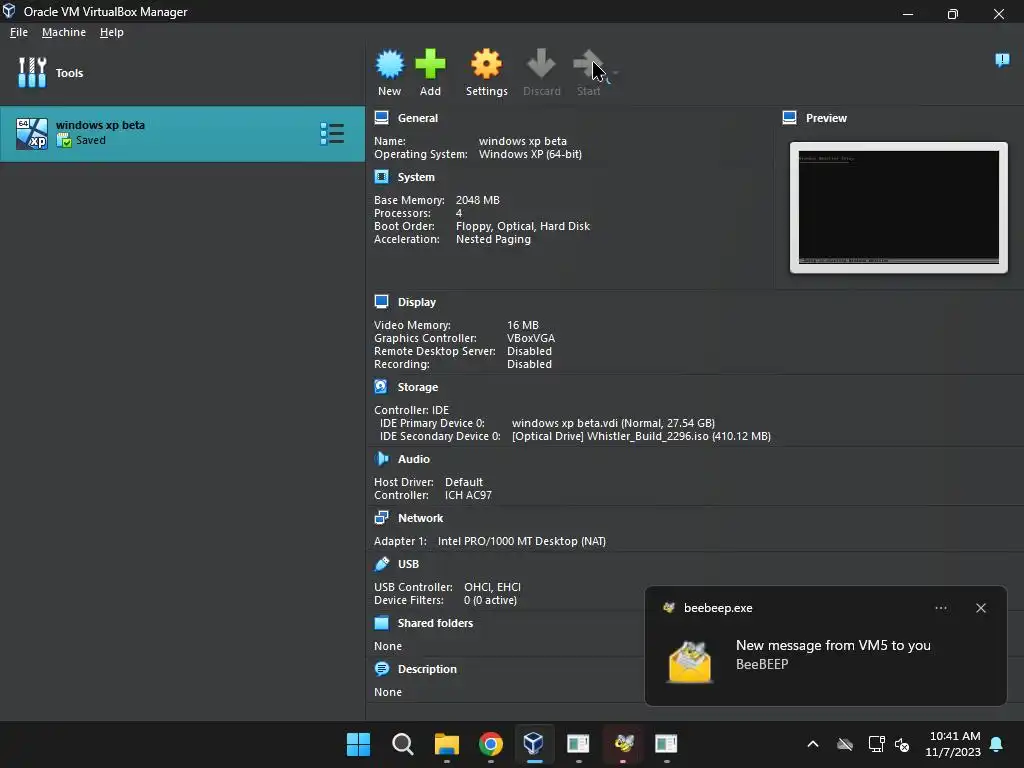Open beebeep notification options (three dots)
The height and width of the screenshot is (768, 1024).
[x=940, y=608]
